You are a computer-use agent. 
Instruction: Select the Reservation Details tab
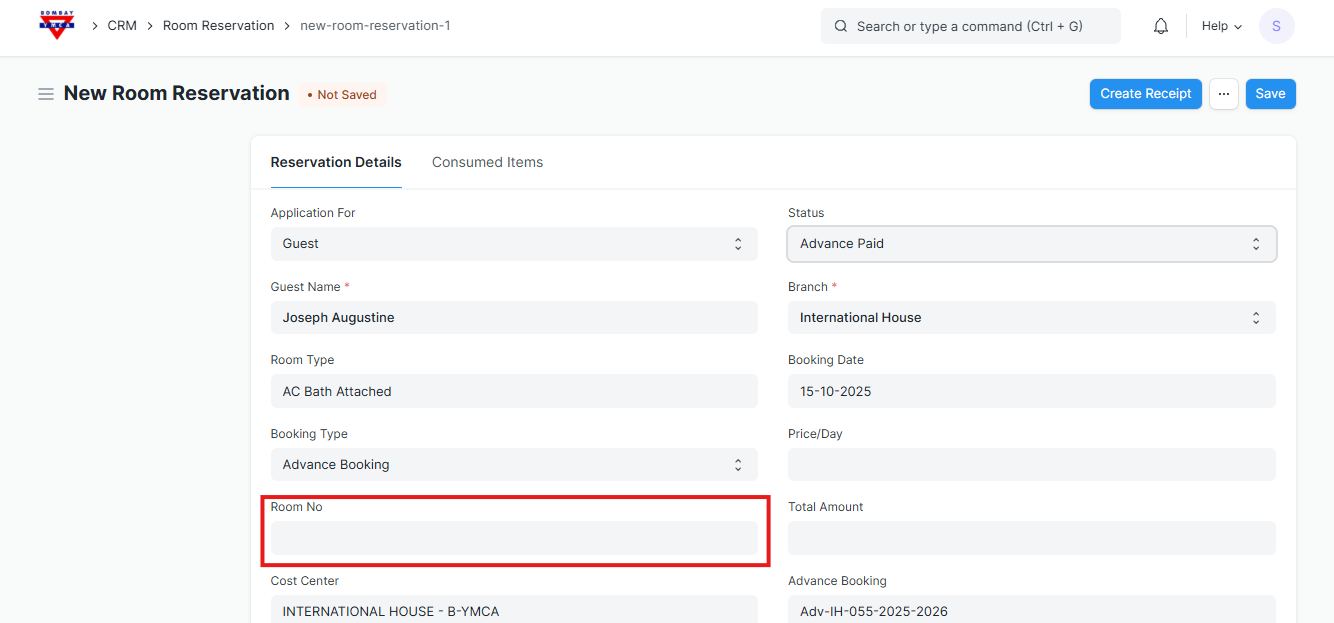pyautogui.click(x=336, y=162)
